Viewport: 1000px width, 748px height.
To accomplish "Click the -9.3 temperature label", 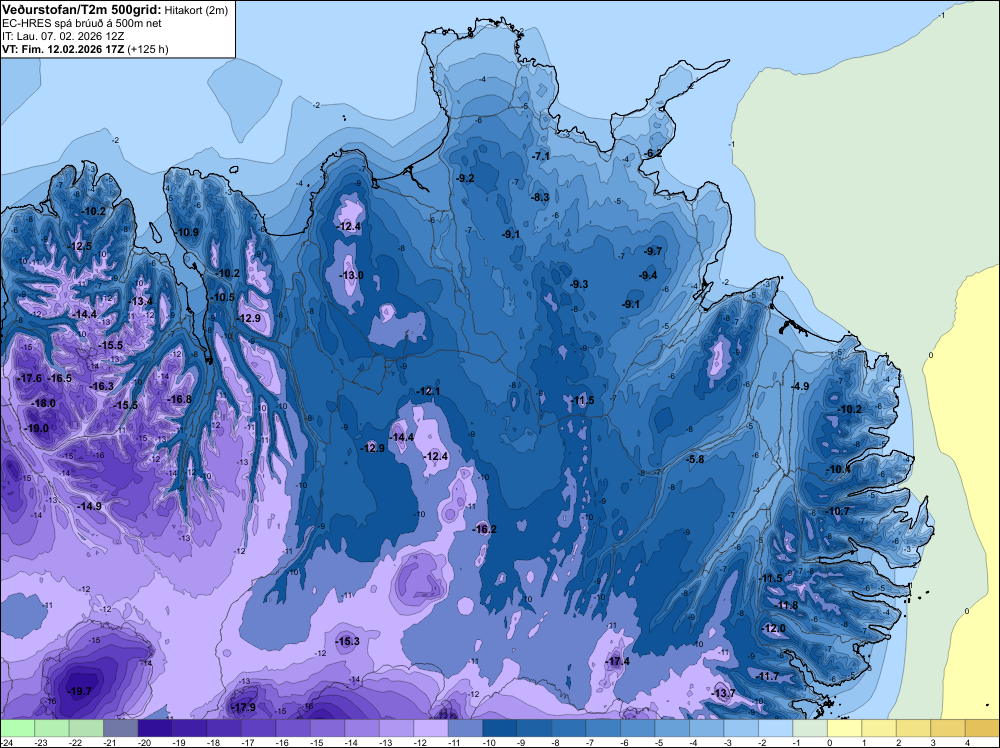I will click(579, 284).
